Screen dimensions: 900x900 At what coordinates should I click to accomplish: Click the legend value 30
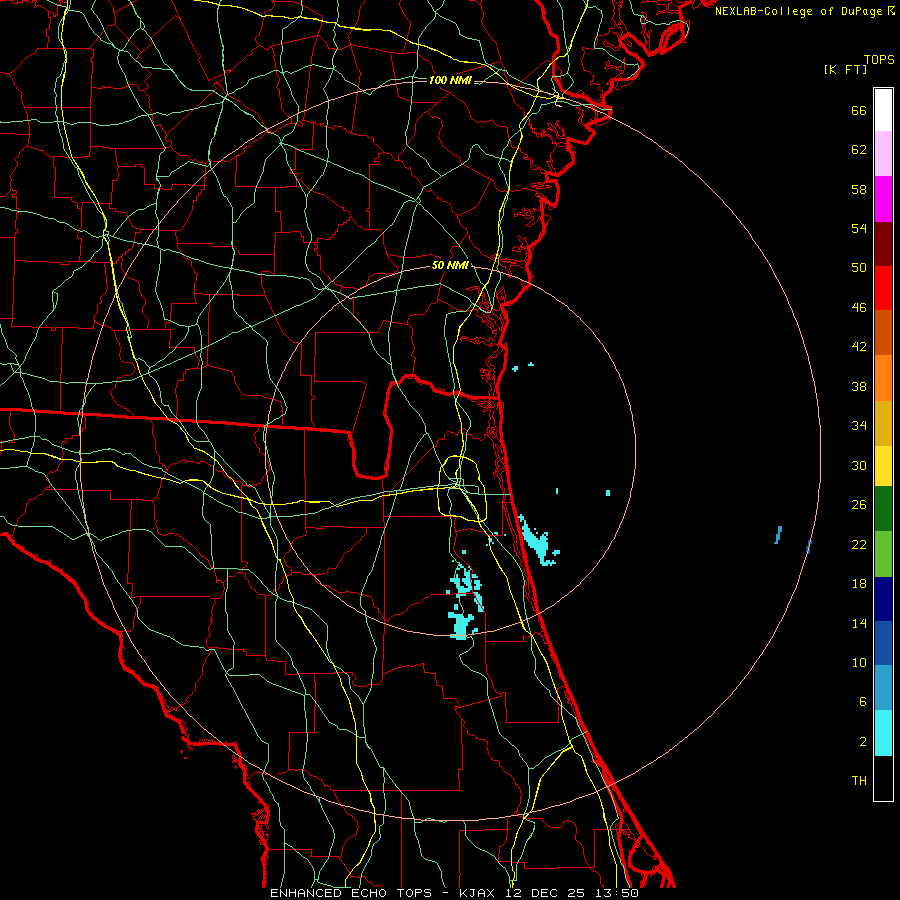(859, 465)
